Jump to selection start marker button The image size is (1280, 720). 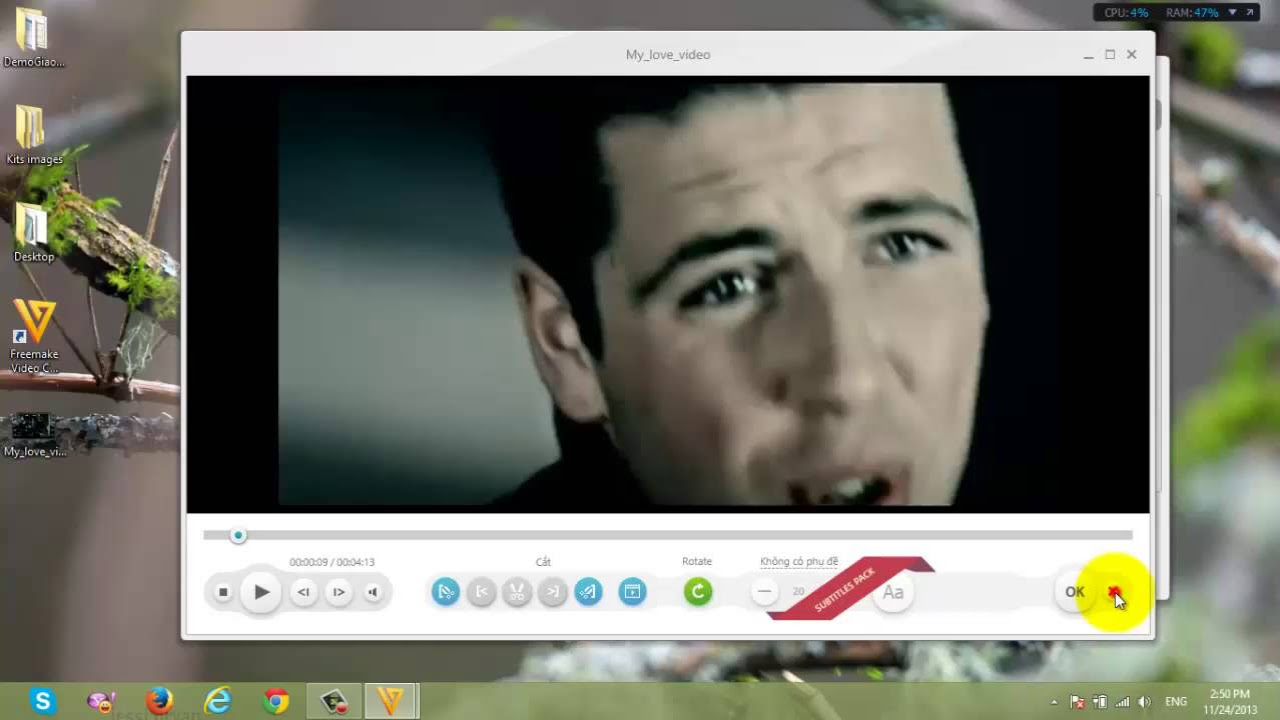(481, 592)
